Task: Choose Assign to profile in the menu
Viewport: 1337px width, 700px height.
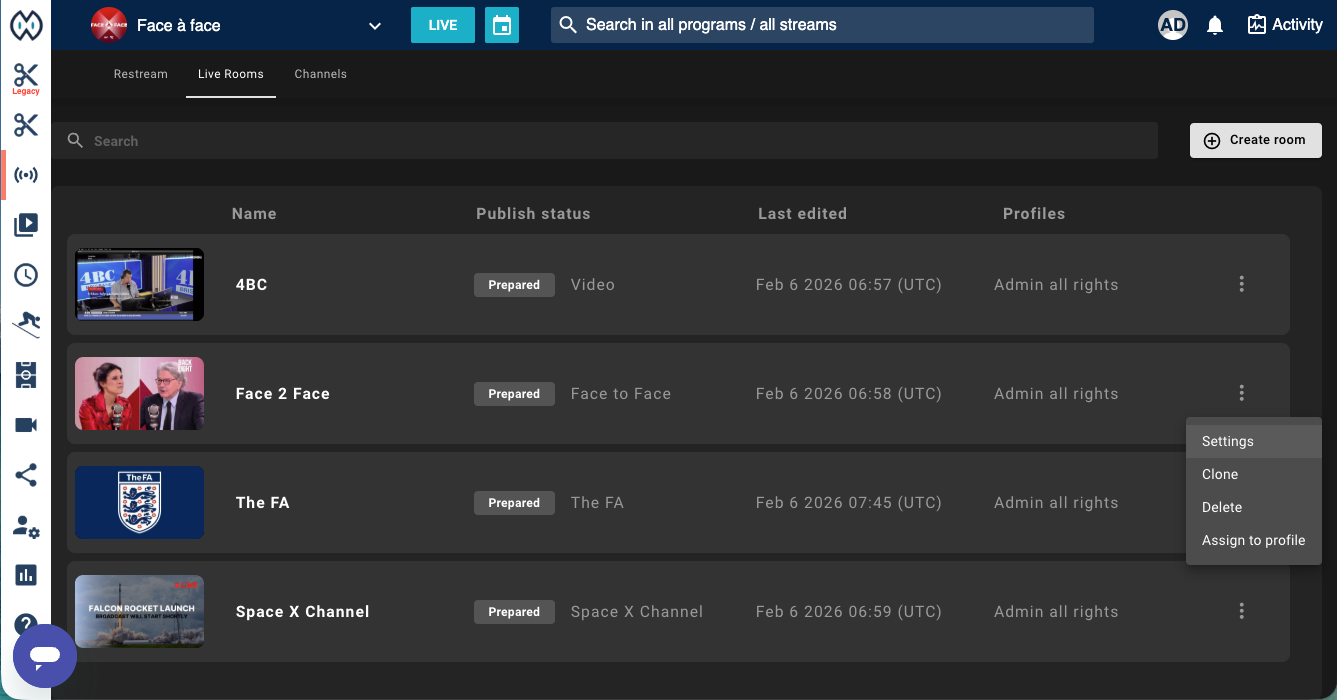Action: (1254, 540)
